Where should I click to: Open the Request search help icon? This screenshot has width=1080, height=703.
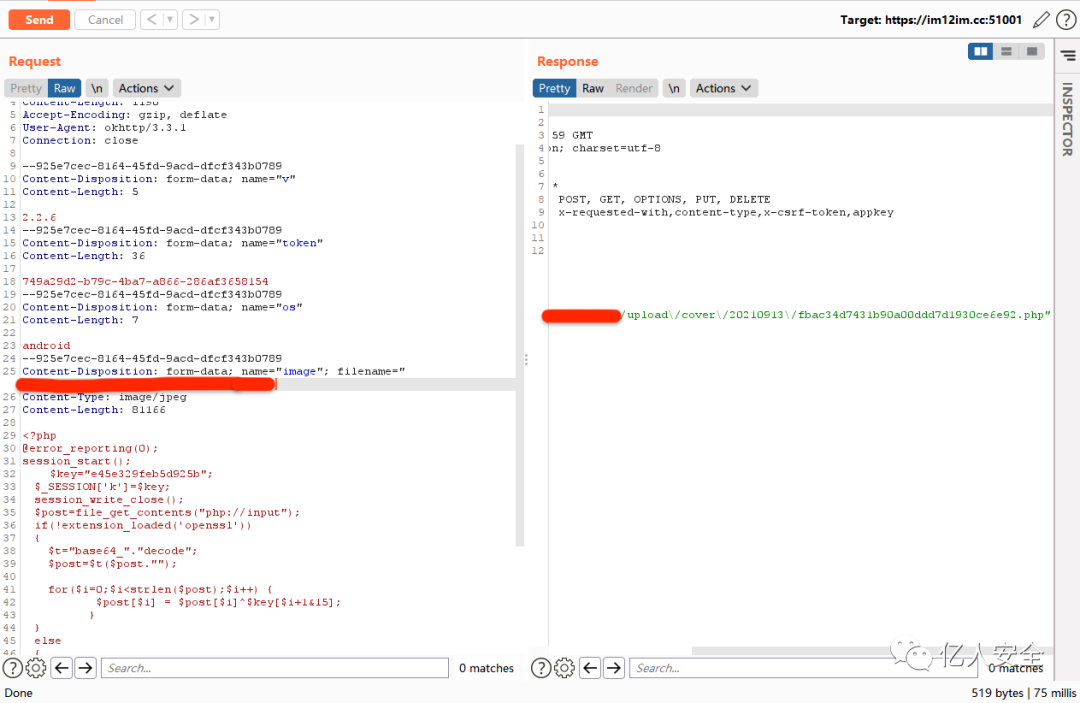[x=12, y=668]
